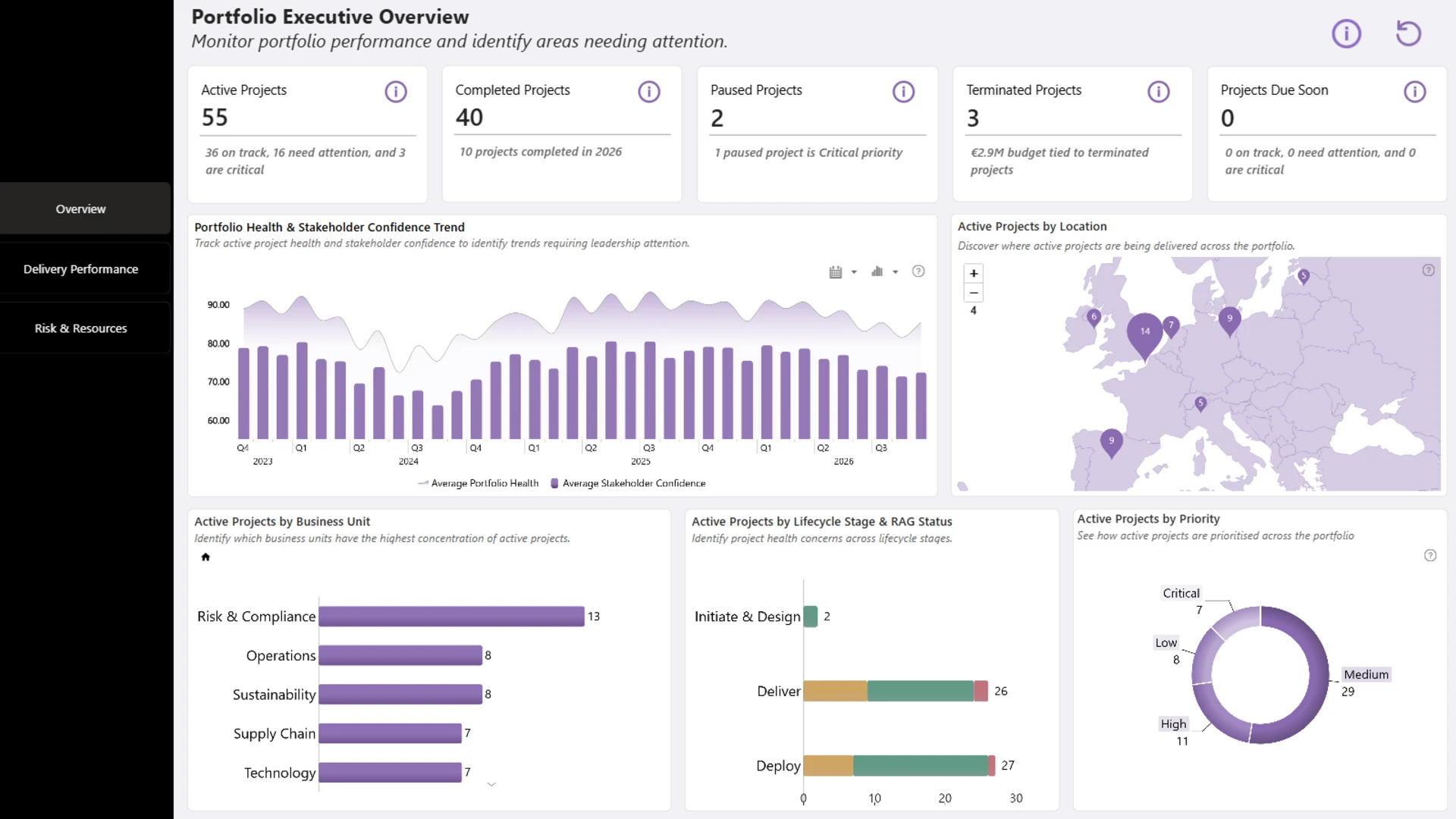Expand more business units with down chevron
1456x819 pixels.
click(491, 785)
